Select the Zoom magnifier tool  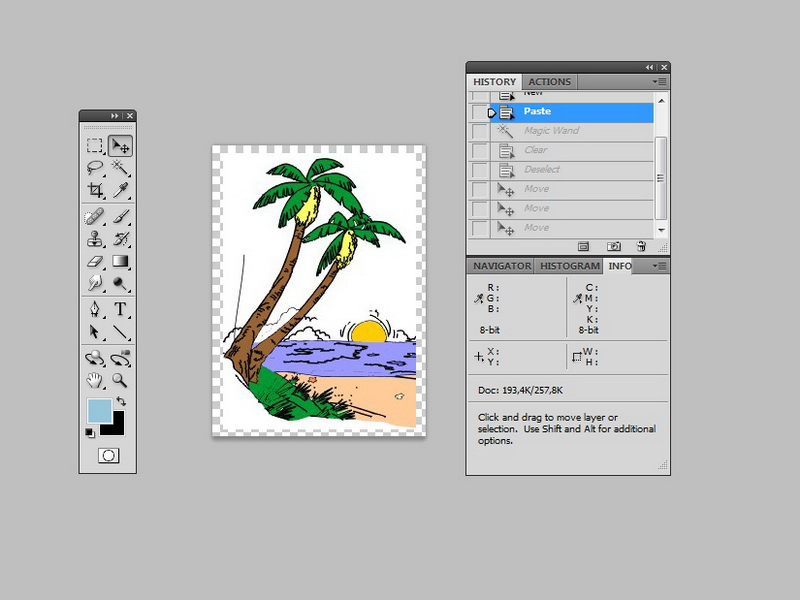pos(120,380)
